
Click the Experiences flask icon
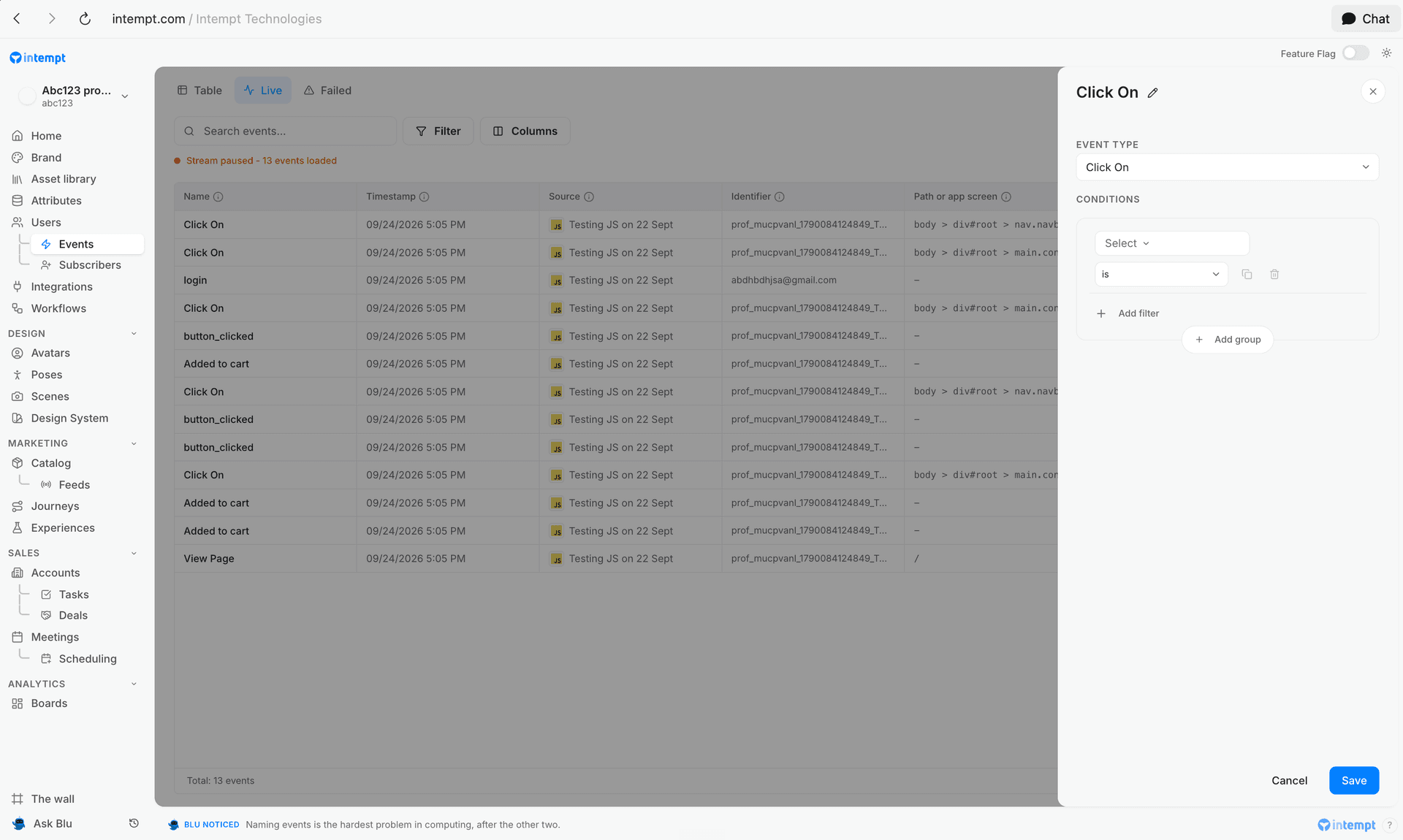[x=18, y=528]
